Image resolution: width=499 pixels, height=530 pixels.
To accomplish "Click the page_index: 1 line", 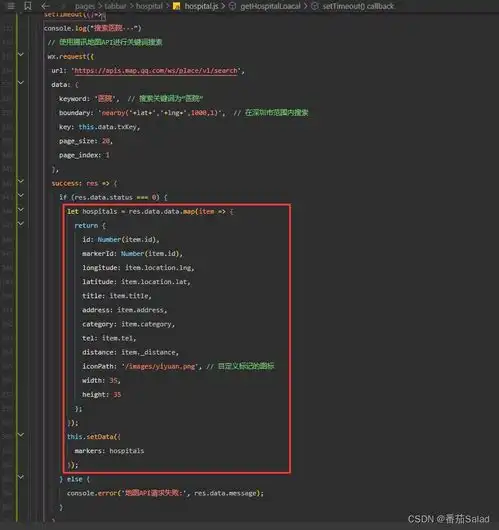I will [84, 155].
